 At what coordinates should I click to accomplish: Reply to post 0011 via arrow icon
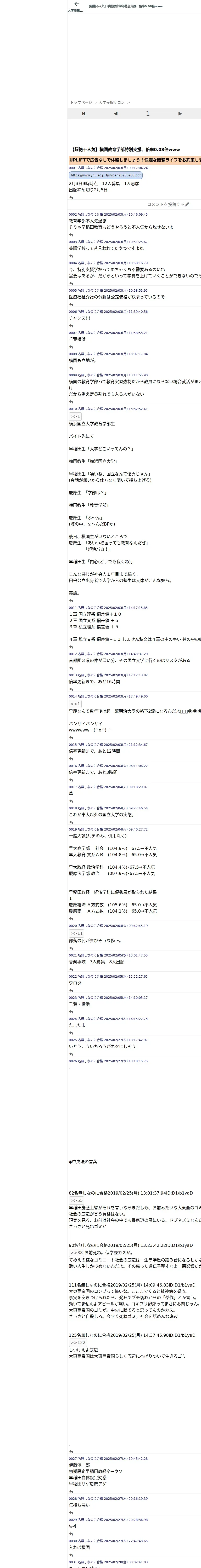[x=71, y=647]
